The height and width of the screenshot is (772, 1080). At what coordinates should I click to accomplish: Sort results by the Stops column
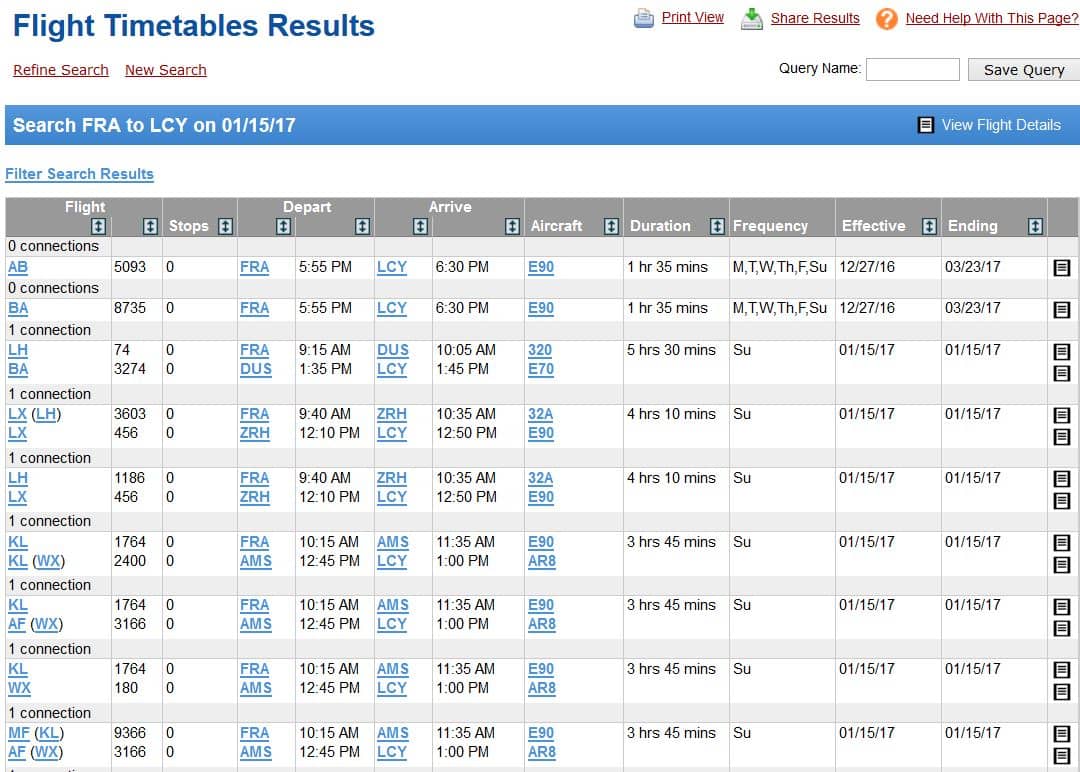pos(225,227)
